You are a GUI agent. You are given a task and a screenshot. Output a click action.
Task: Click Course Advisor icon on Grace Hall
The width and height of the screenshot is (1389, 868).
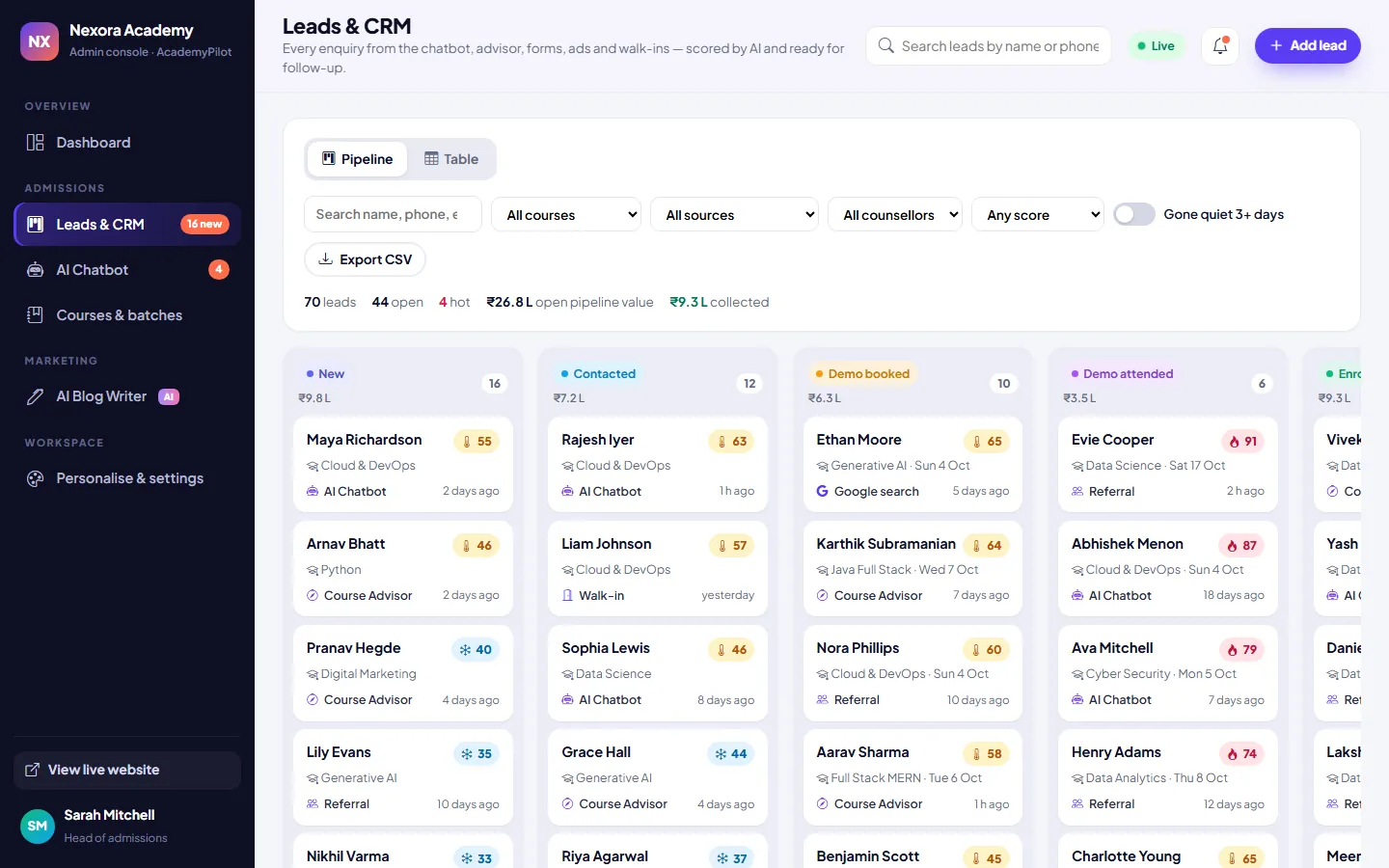click(567, 804)
